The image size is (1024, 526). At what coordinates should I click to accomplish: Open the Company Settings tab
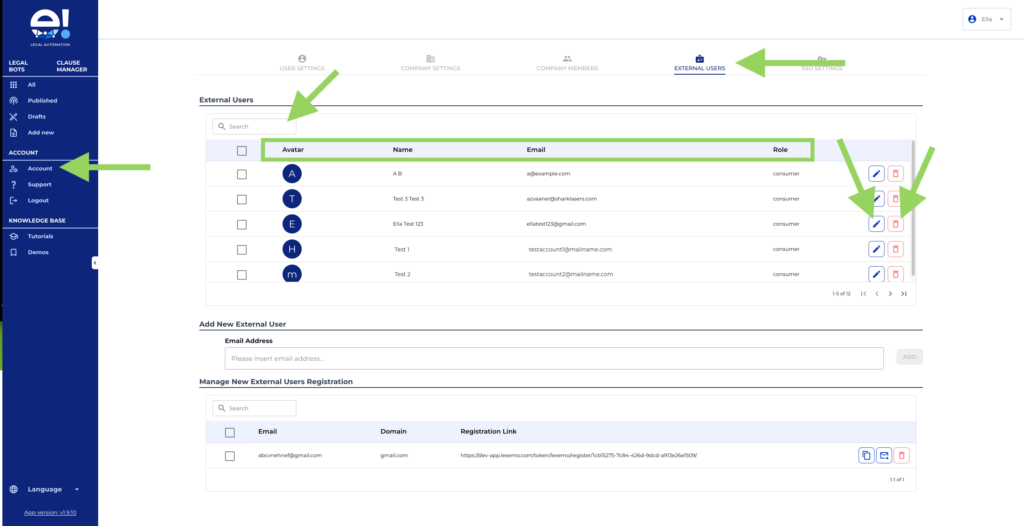[430, 63]
